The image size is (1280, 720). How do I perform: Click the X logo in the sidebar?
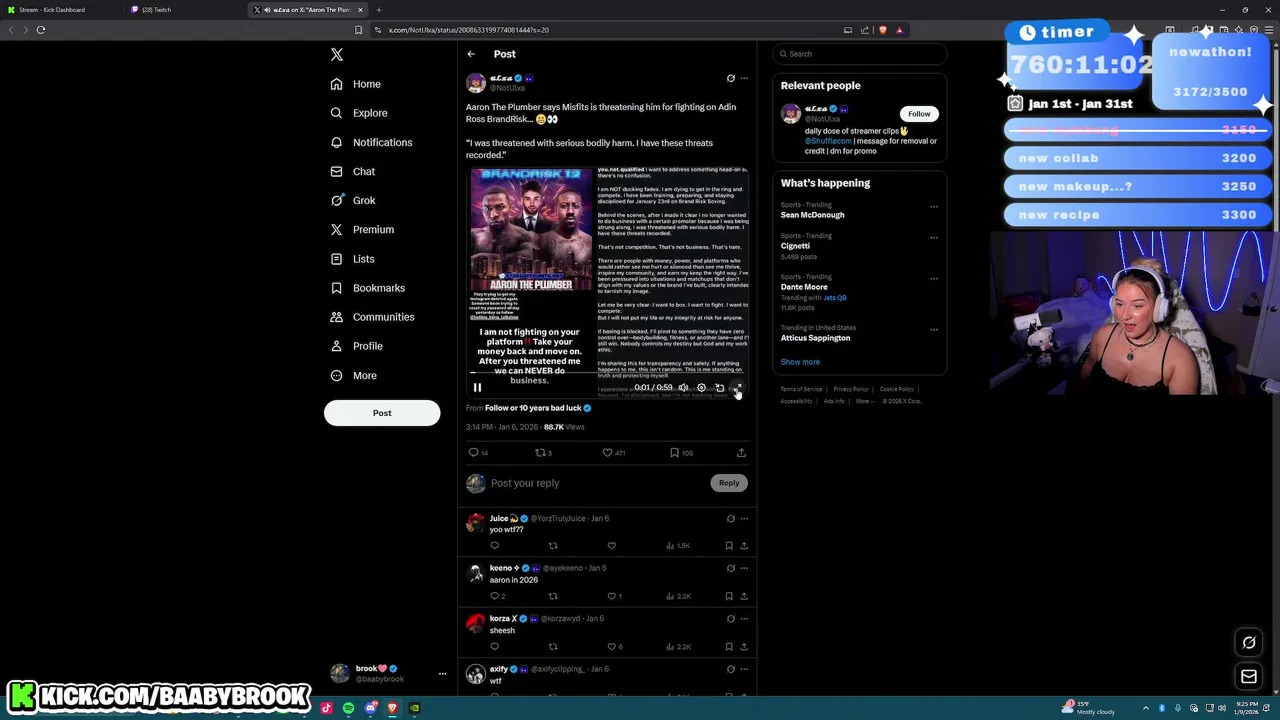[337, 55]
